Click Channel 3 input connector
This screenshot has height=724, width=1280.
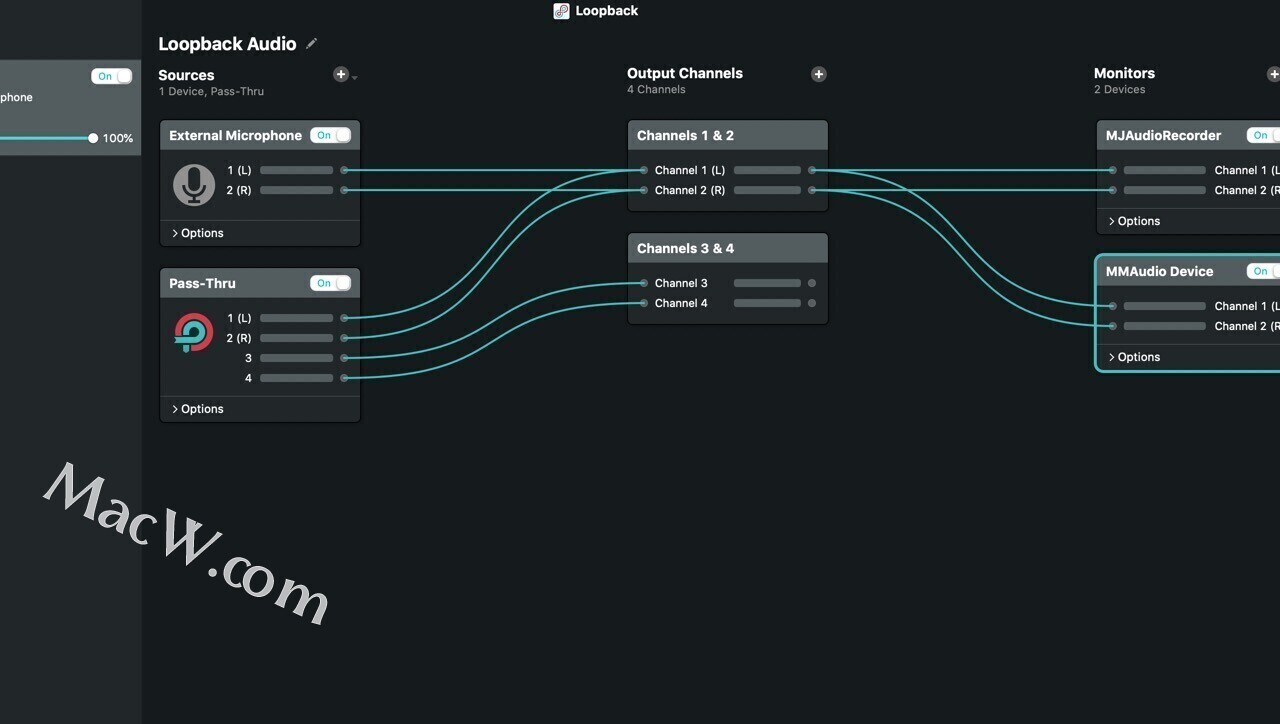pos(644,283)
